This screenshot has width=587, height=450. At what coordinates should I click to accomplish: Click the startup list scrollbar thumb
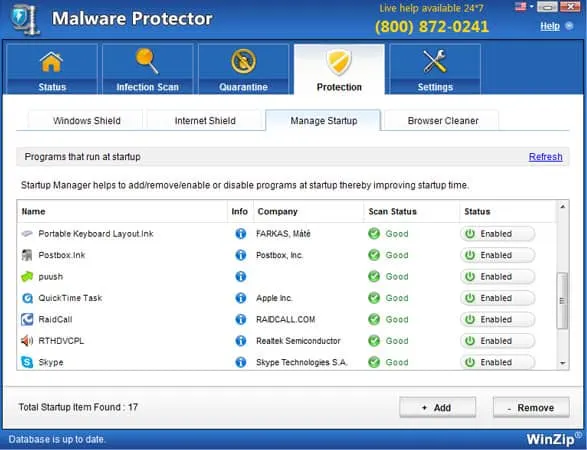tap(562, 301)
